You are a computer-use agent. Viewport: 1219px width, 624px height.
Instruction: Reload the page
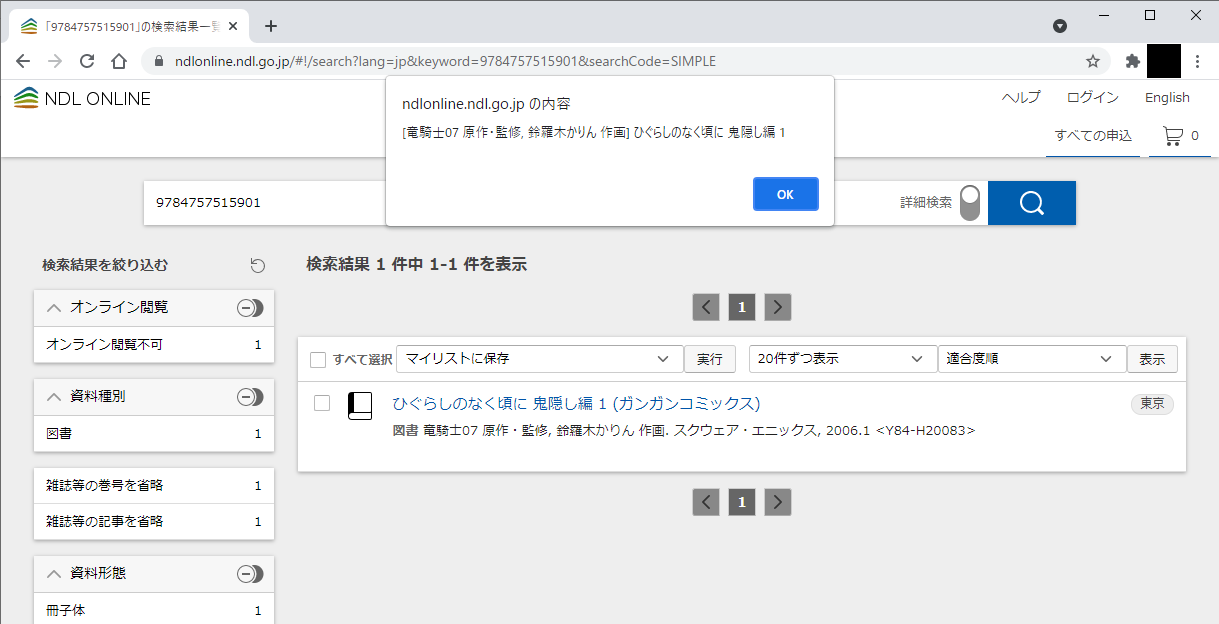tap(87, 61)
